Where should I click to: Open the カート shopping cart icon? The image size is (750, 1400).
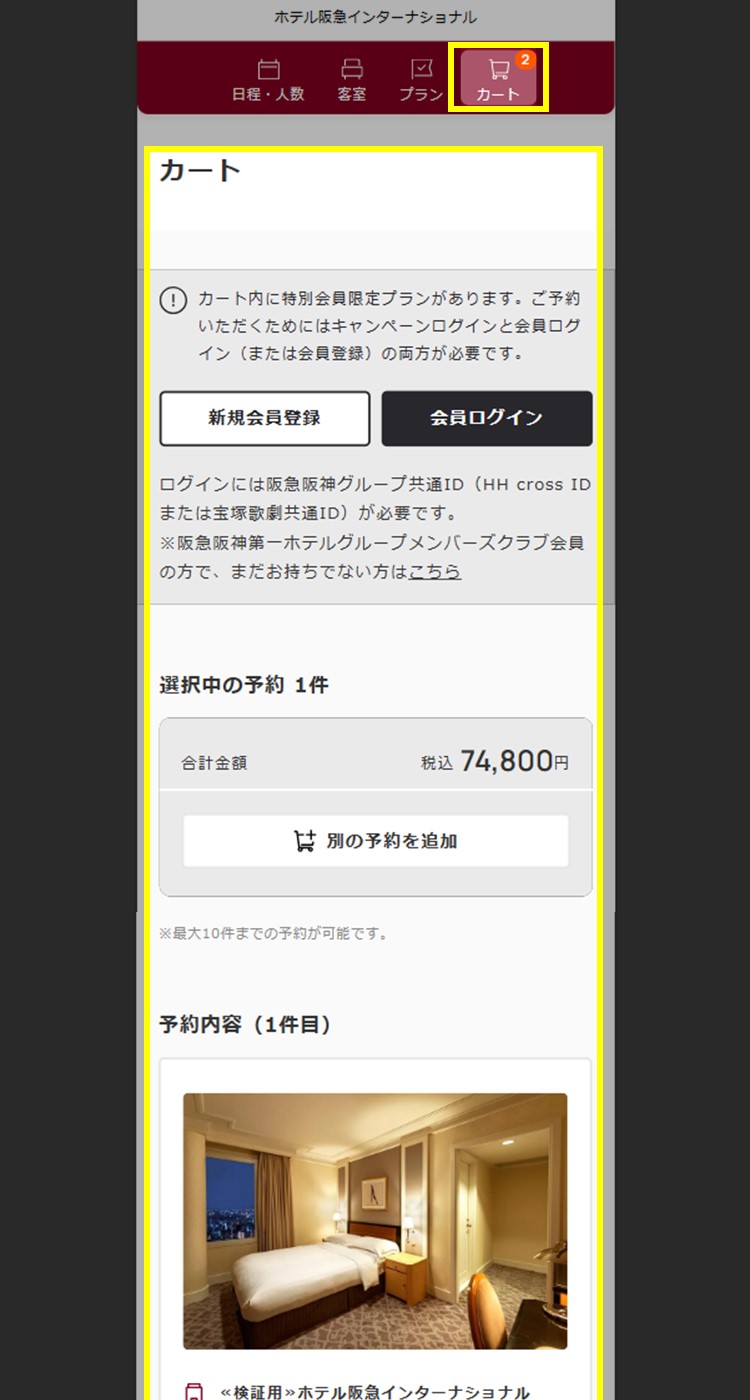(x=498, y=78)
